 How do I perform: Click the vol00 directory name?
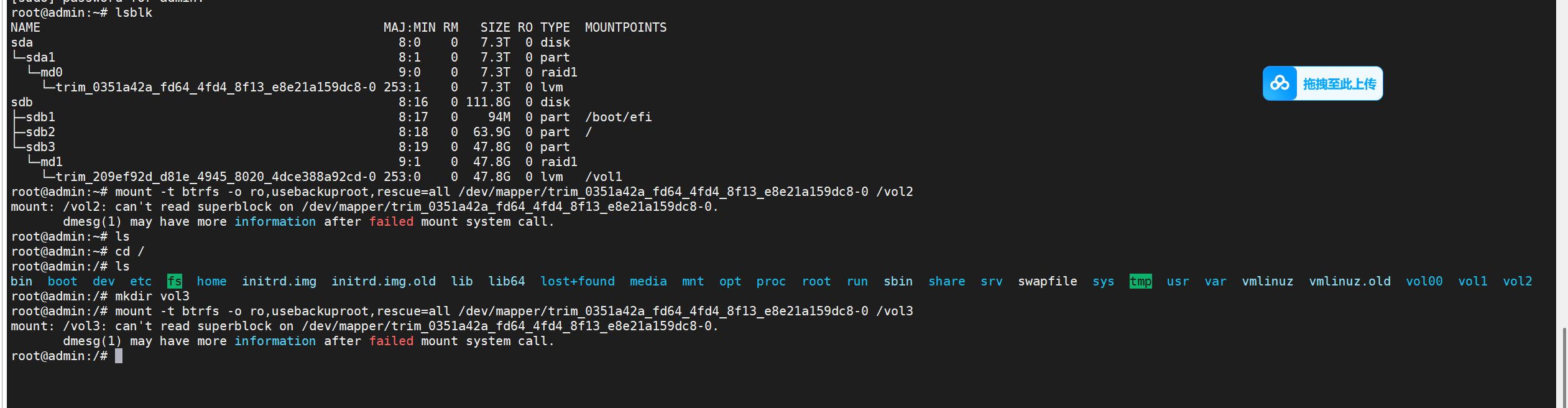click(x=1424, y=281)
